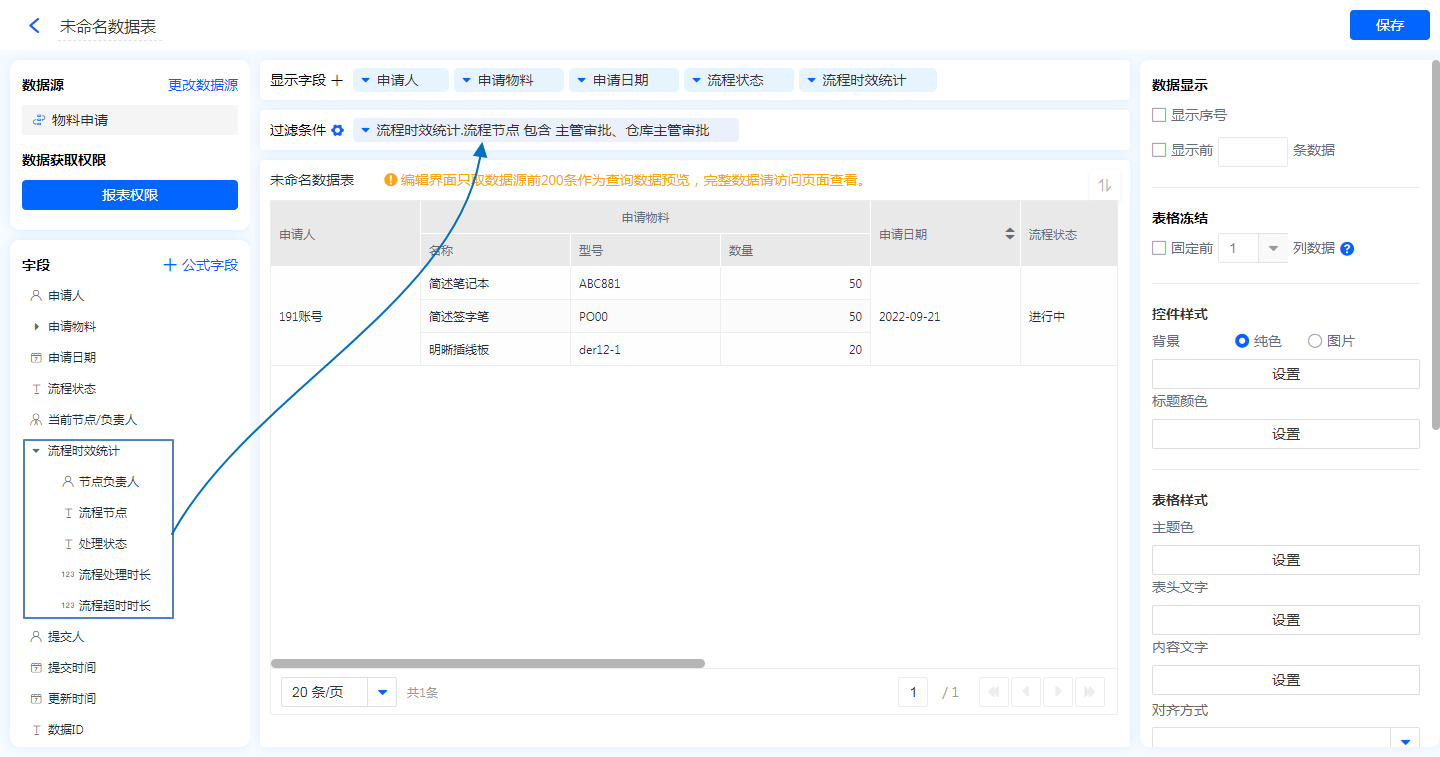Viewport: 1440px width, 757px height.
Task: Go to last page pagination icon
Action: (x=1091, y=692)
